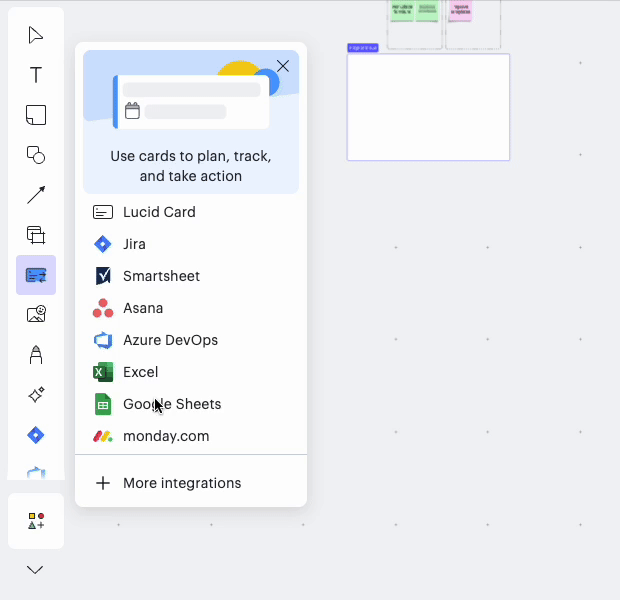Click the Jira icon in toolbar
This screenshot has height=600, width=620.
36,435
